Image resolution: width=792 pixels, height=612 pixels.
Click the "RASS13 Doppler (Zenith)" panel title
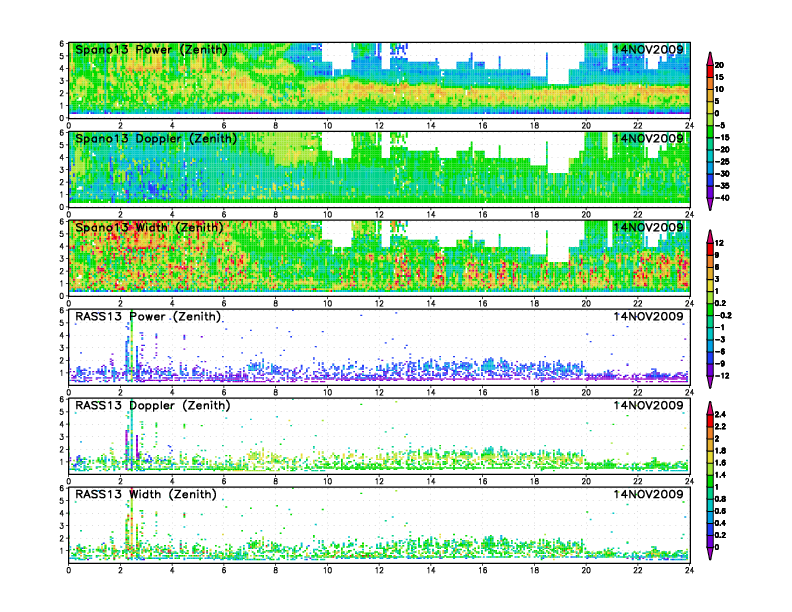tap(153, 405)
